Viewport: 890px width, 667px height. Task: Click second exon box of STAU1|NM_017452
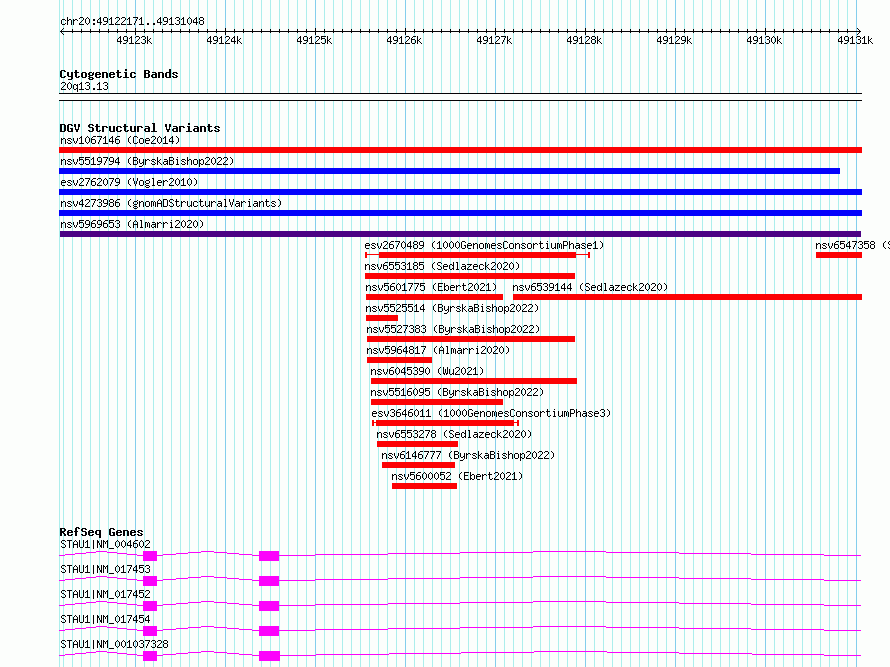(269, 606)
